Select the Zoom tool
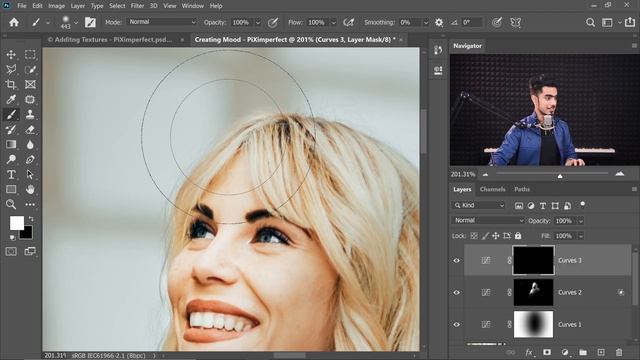Viewport: 640px width, 360px height. (x=11, y=204)
